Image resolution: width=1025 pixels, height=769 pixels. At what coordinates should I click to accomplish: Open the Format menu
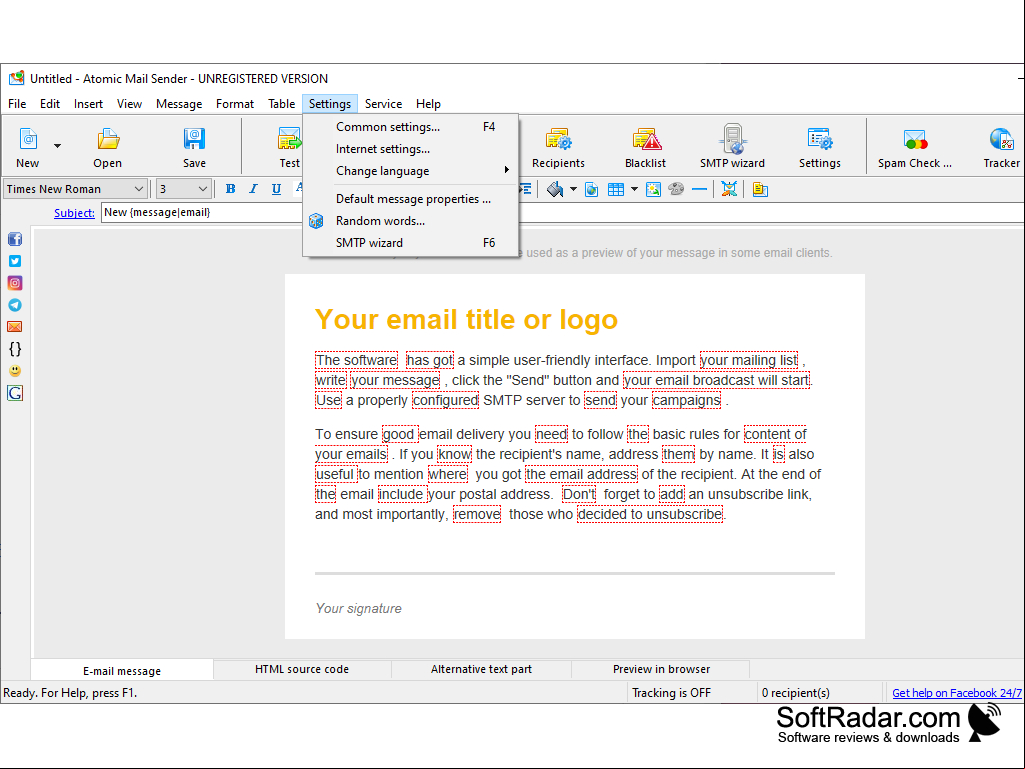(x=235, y=103)
